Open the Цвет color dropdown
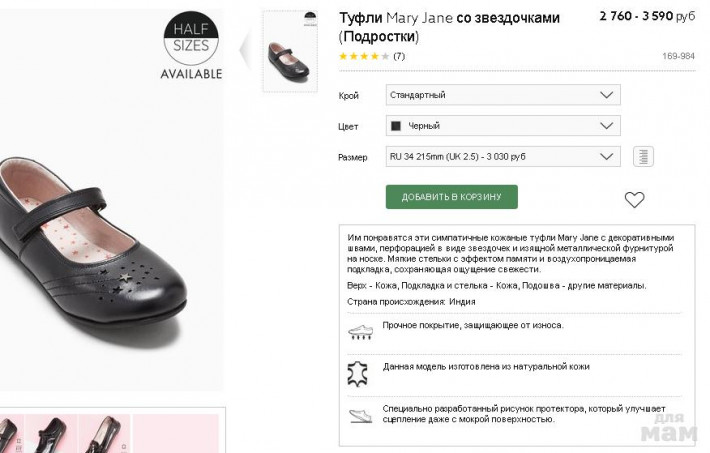The width and height of the screenshot is (710, 453). pos(503,126)
